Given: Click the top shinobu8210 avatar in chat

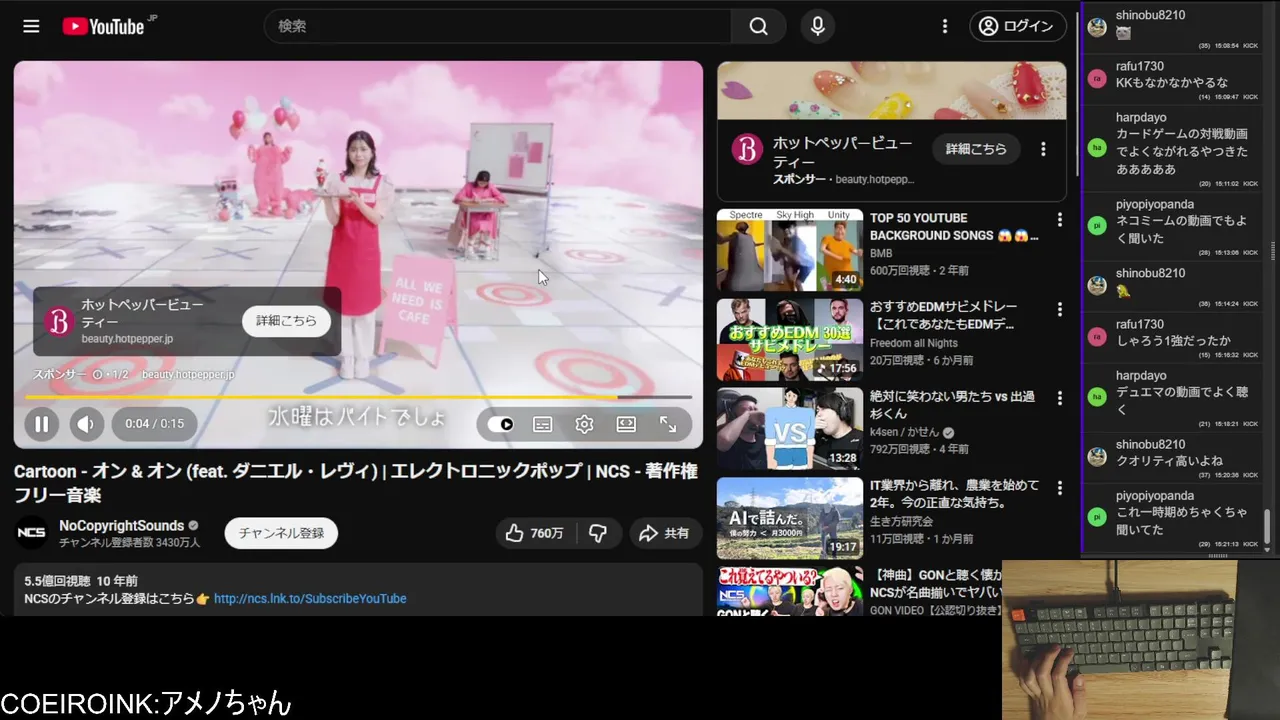Looking at the screenshot, I should click(x=1097, y=27).
